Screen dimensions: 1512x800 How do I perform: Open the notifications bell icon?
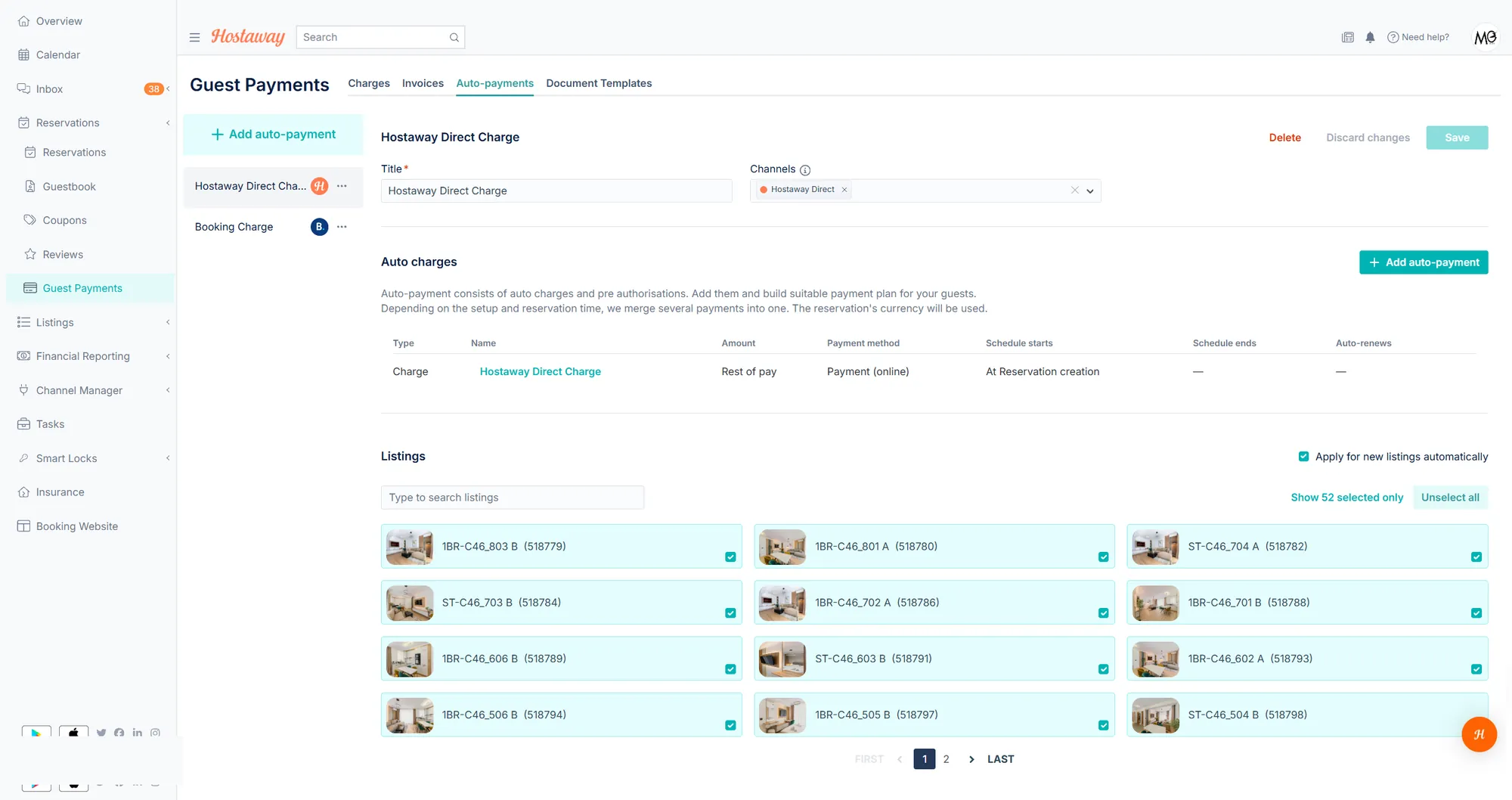click(x=1370, y=37)
